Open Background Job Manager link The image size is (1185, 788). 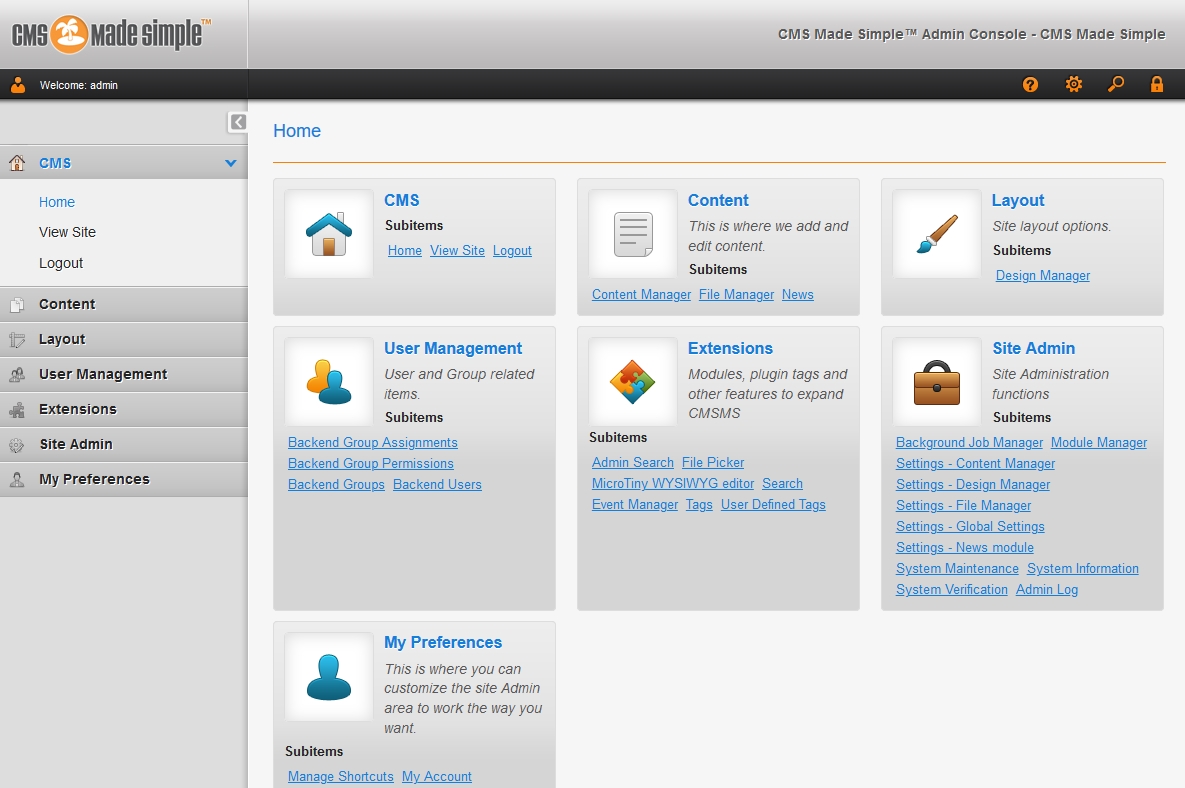click(x=969, y=443)
